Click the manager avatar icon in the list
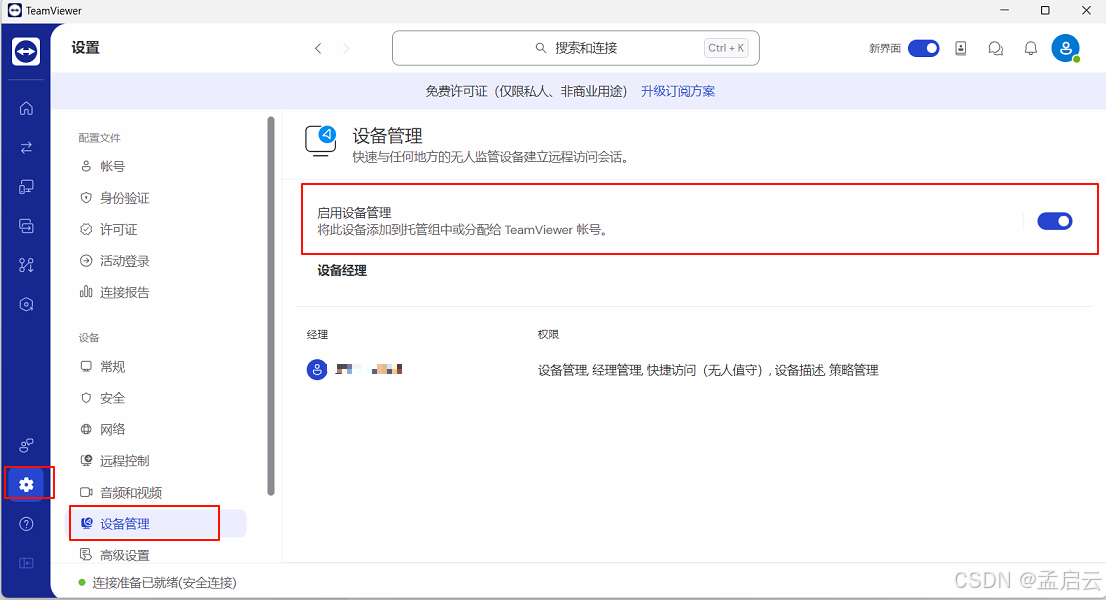1106x600 pixels. point(317,369)
